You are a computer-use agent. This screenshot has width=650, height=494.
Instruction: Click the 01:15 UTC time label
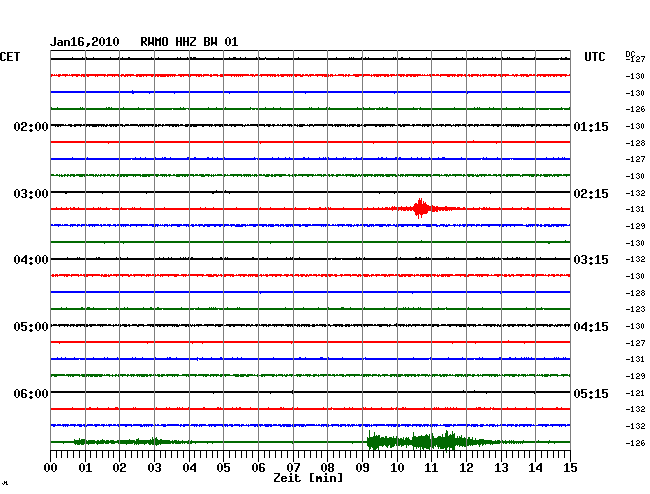[591, 126]
